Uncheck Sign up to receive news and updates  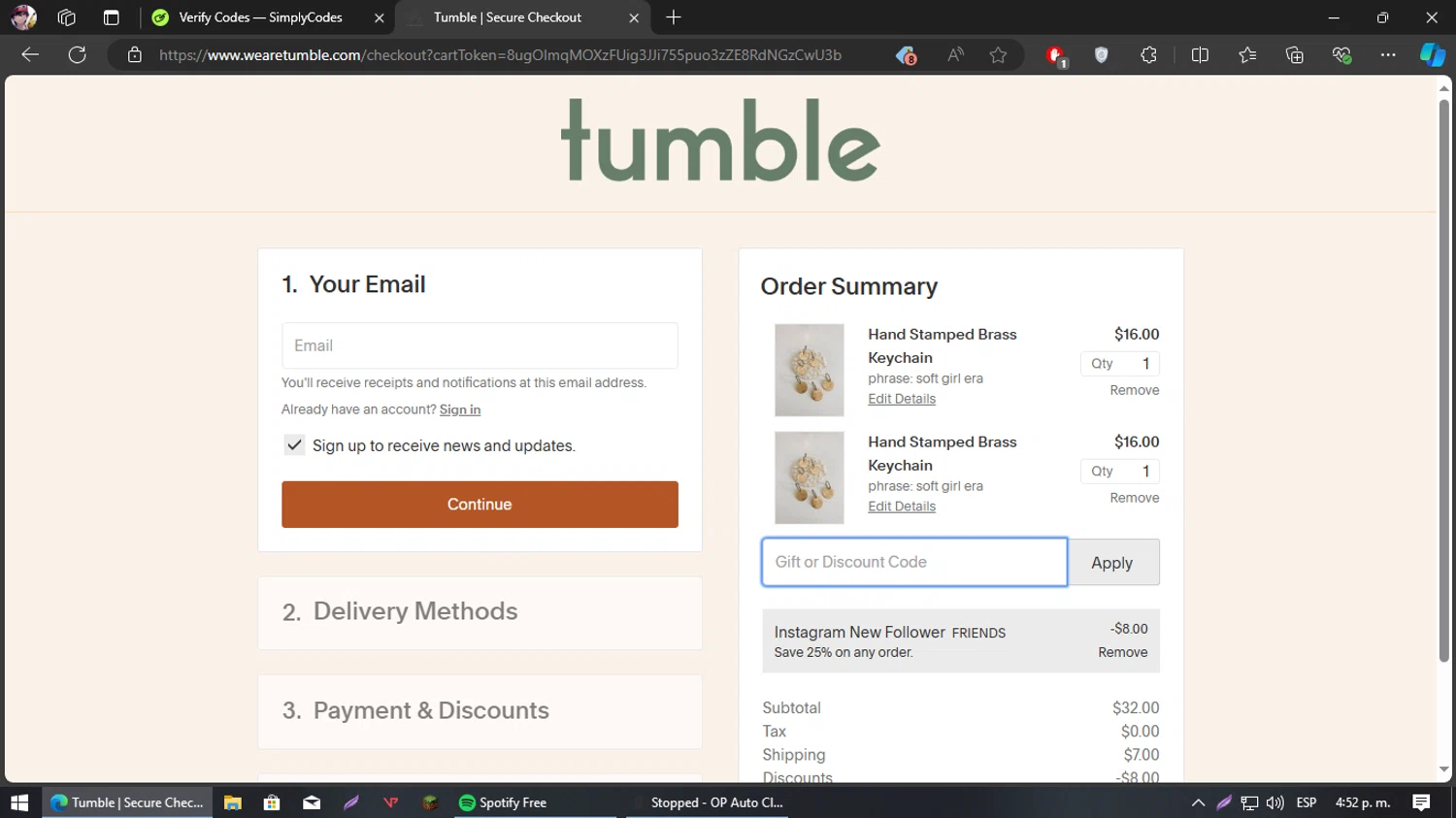pos(294,445)
